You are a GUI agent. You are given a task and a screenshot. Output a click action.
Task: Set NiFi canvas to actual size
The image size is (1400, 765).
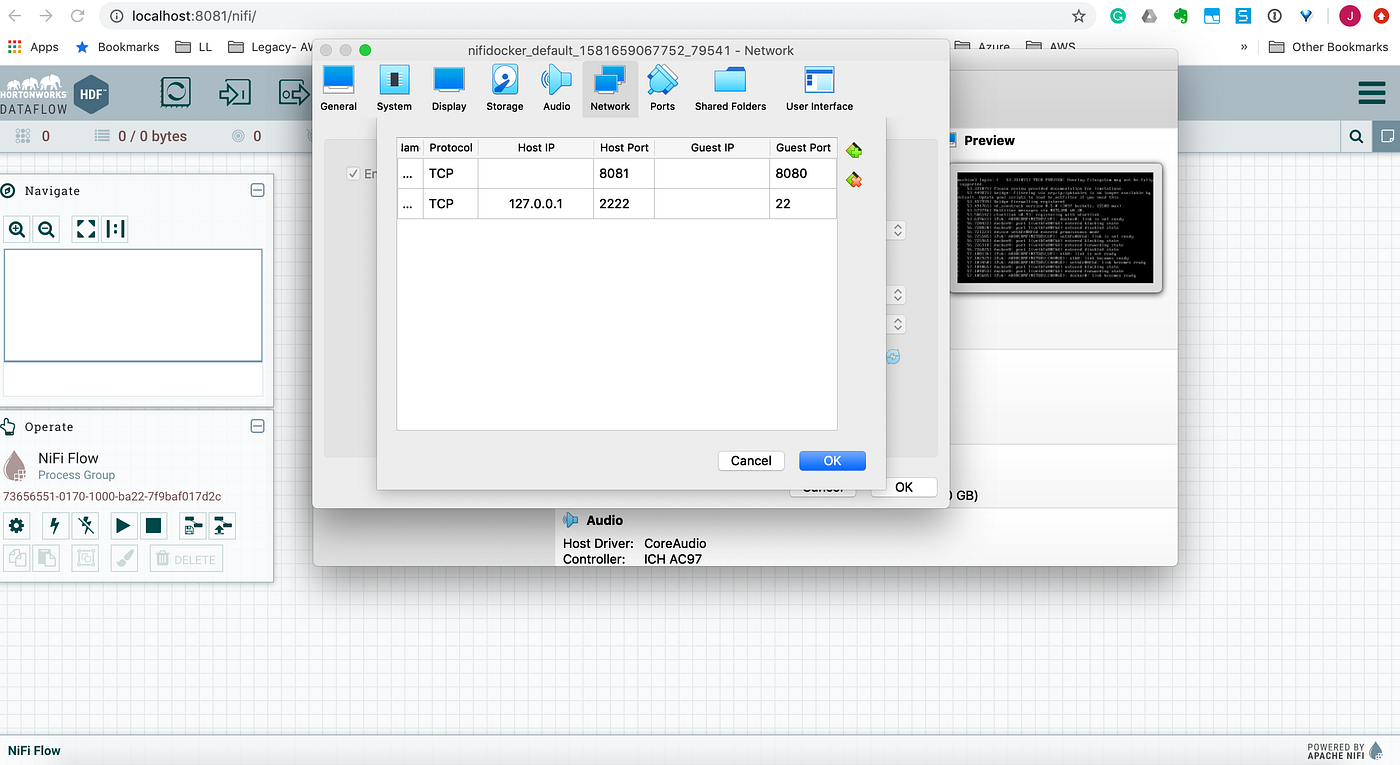coord(116,229)
